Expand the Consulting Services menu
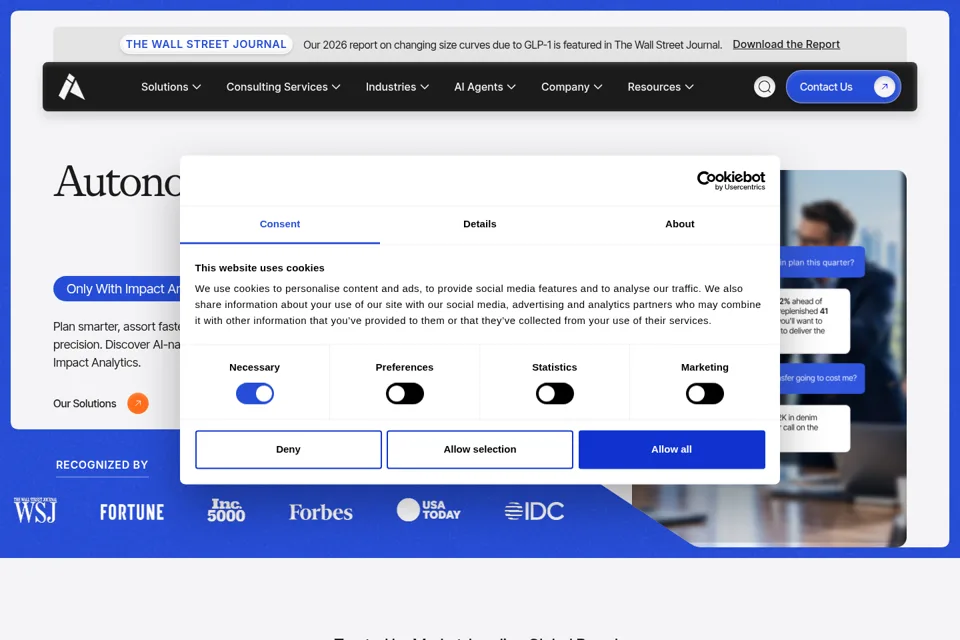Viewport: 960px width, 640px height. click(283, 87)
